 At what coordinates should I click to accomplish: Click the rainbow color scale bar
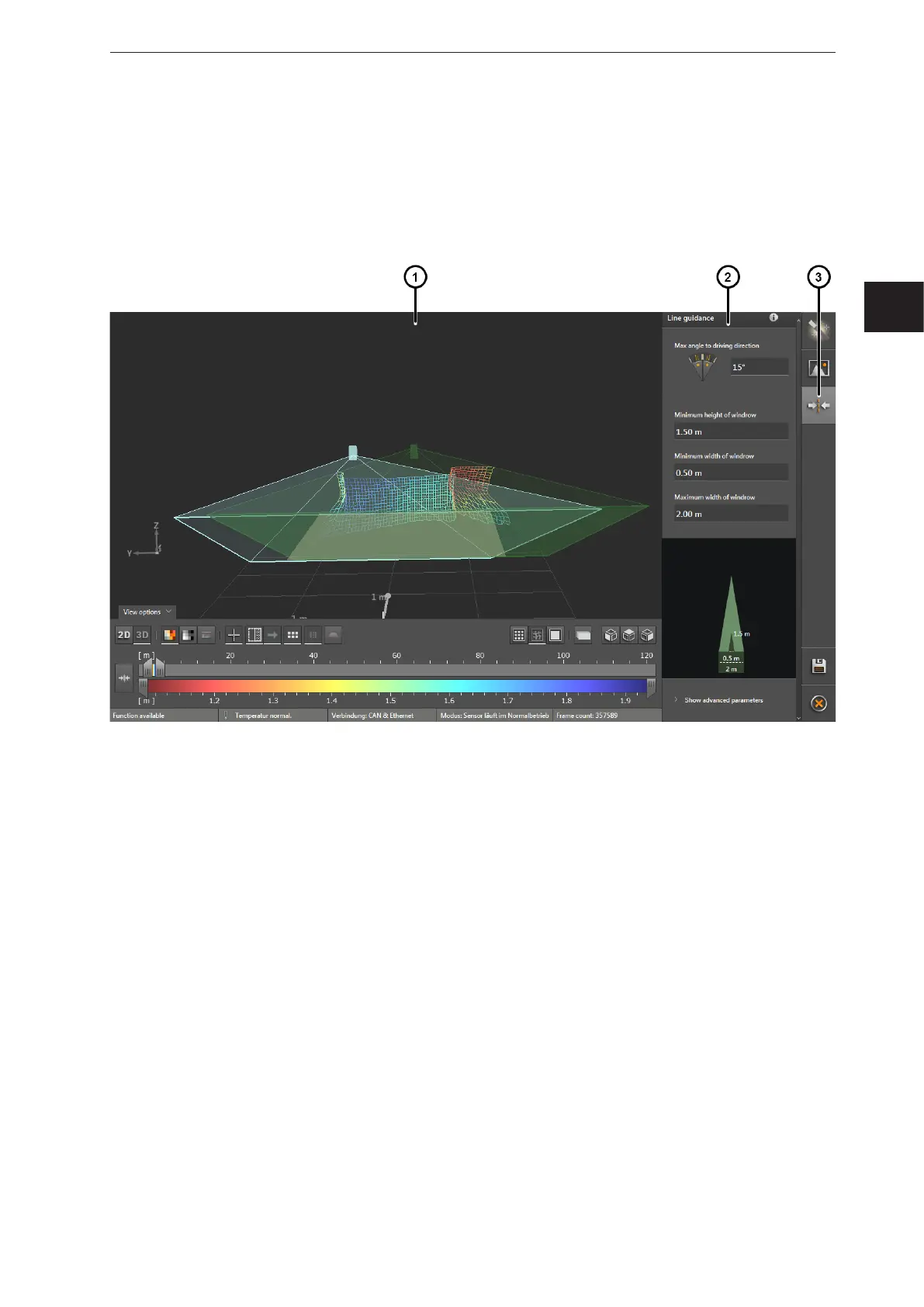pyautogui.click(x=396, y=686)
